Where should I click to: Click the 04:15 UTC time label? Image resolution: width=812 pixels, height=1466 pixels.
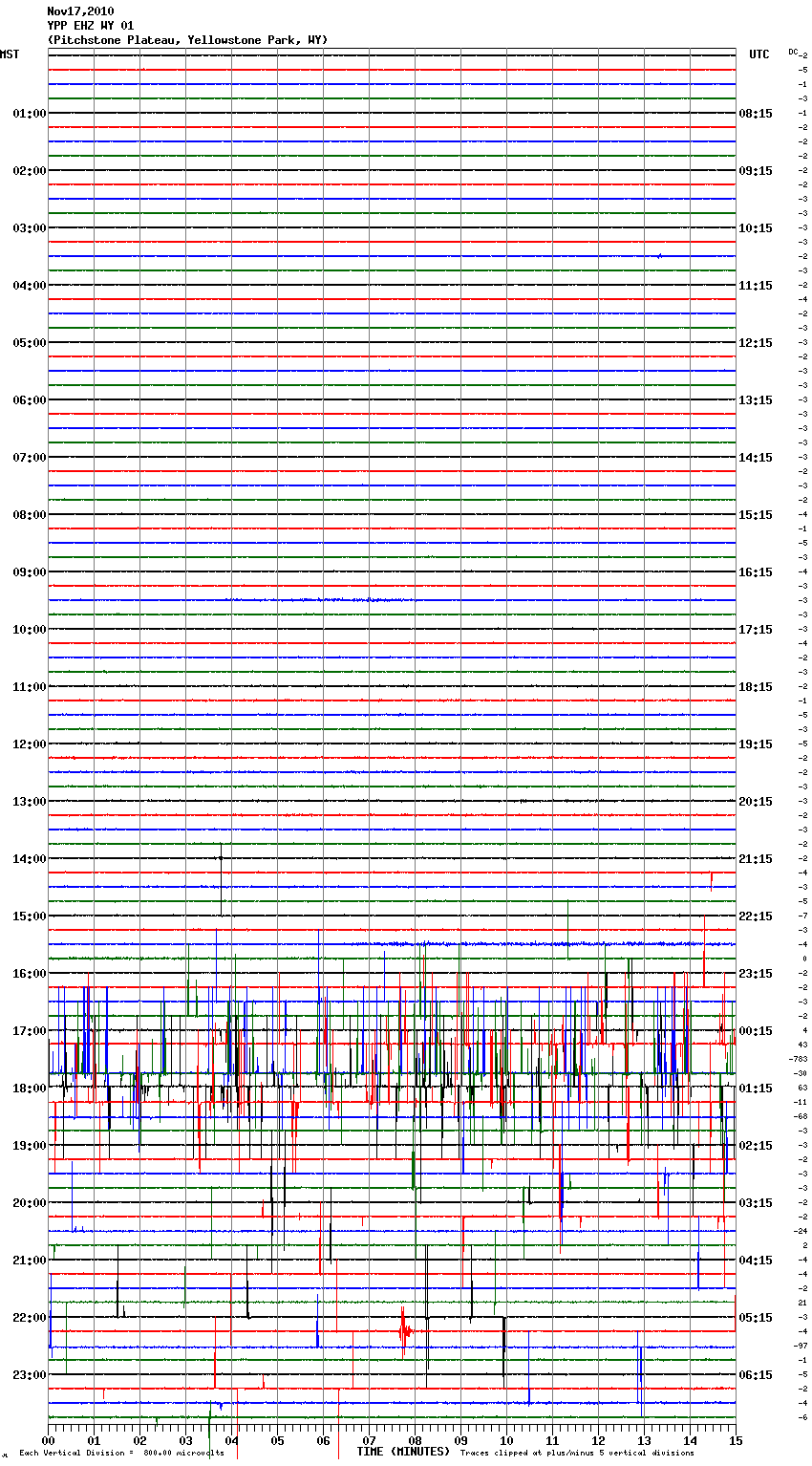click(756, 1261)
